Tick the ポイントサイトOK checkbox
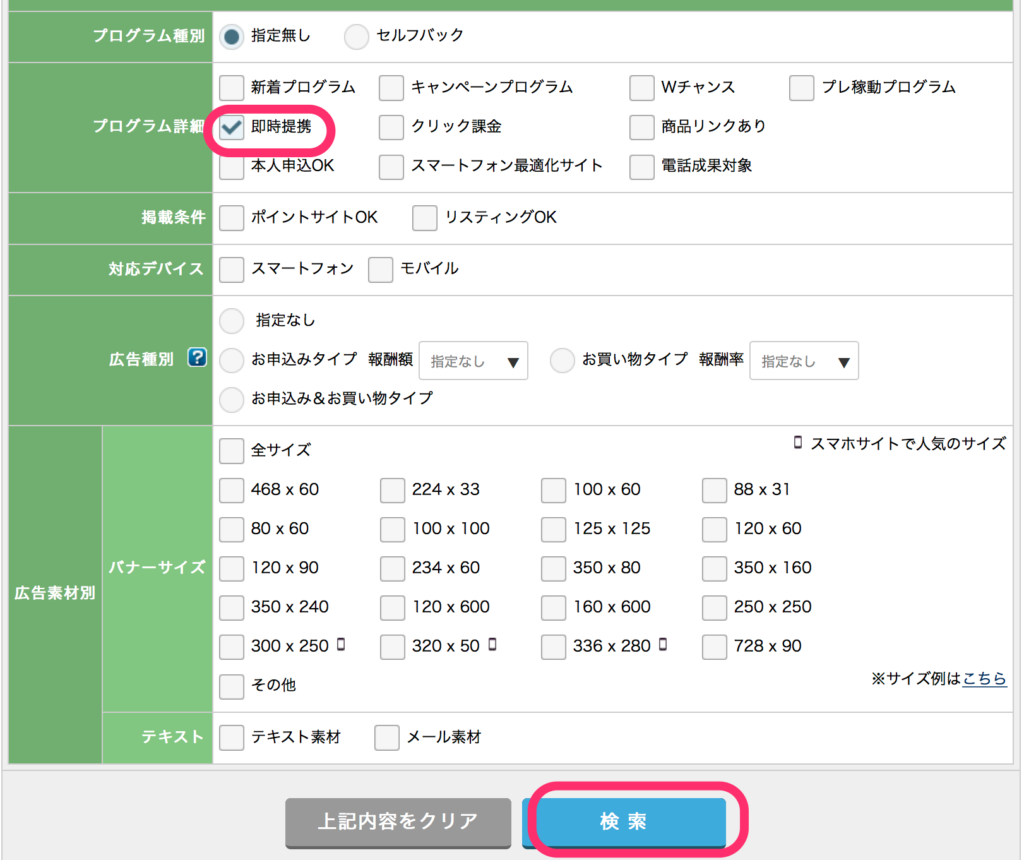 click(232, 217)
